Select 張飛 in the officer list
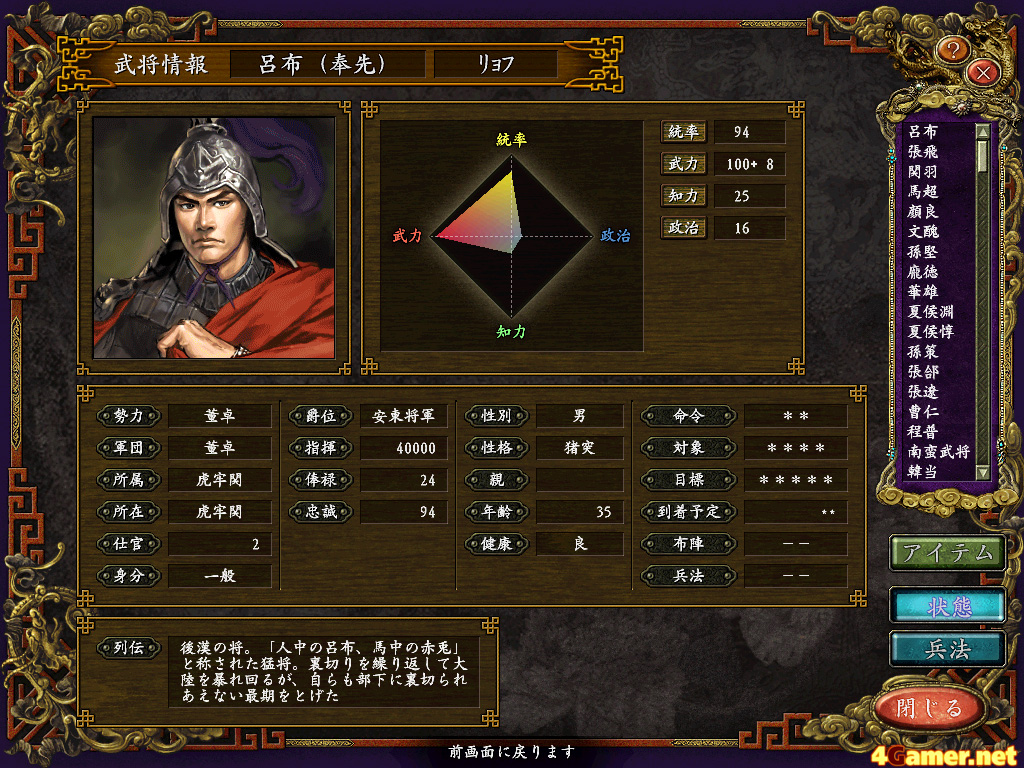The image size is (1024, 768). coord(923,152)
